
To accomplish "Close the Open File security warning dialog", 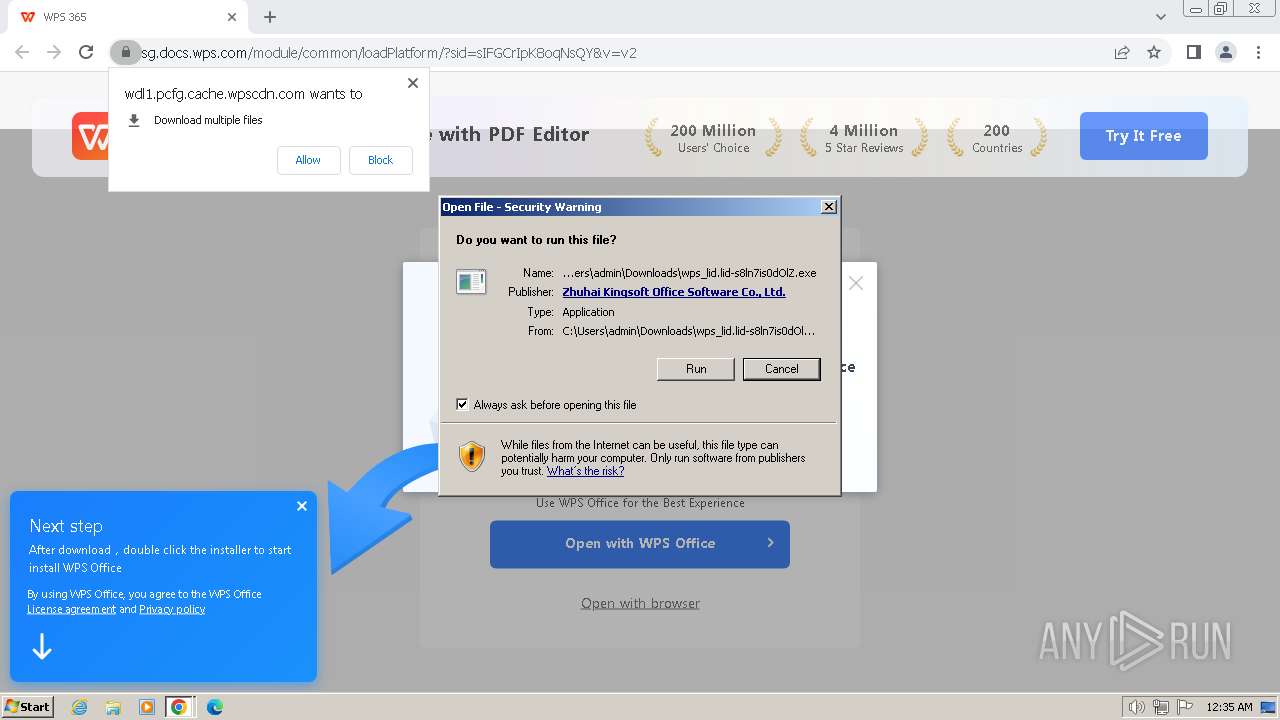I will [x=828, y=207].
